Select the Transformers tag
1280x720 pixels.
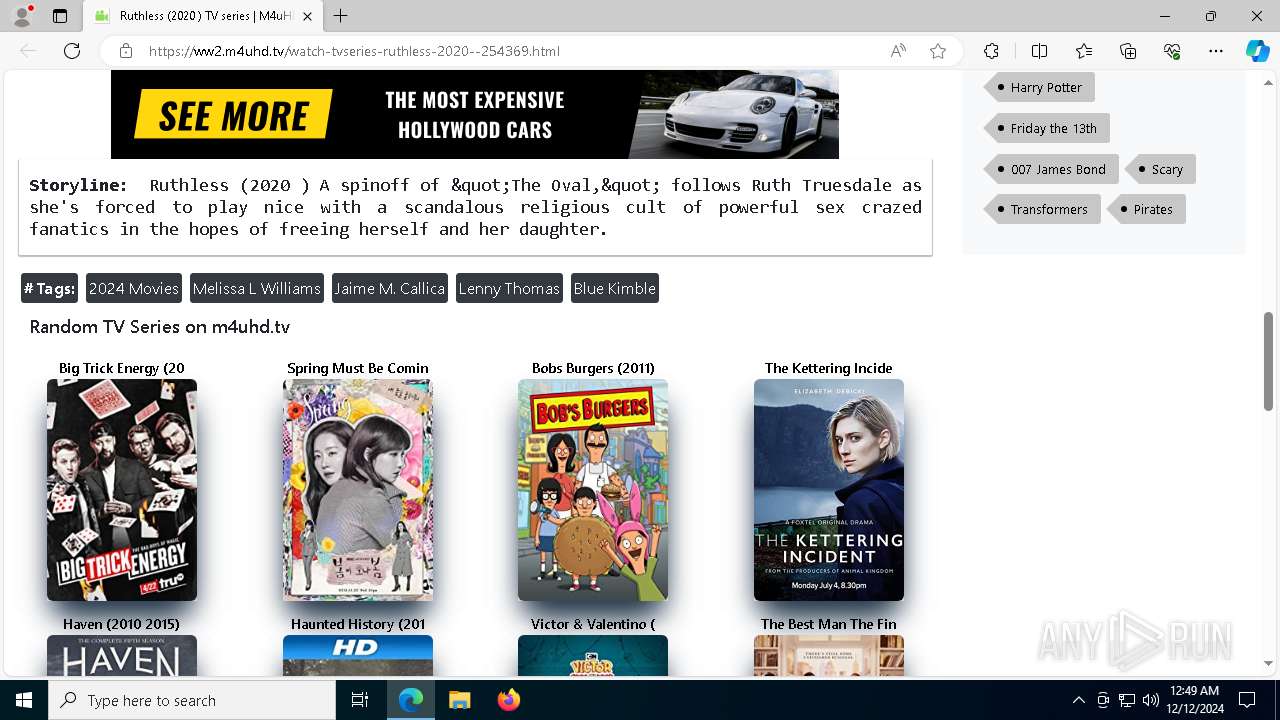1042,209
